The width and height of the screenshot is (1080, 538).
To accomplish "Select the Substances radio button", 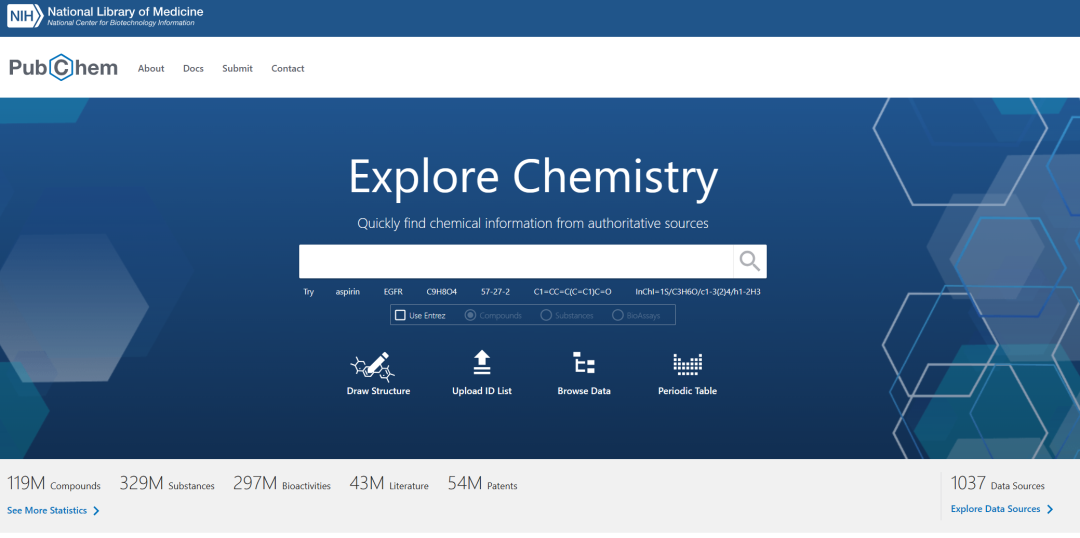I will pyautogui.click(x=546, y=315).
